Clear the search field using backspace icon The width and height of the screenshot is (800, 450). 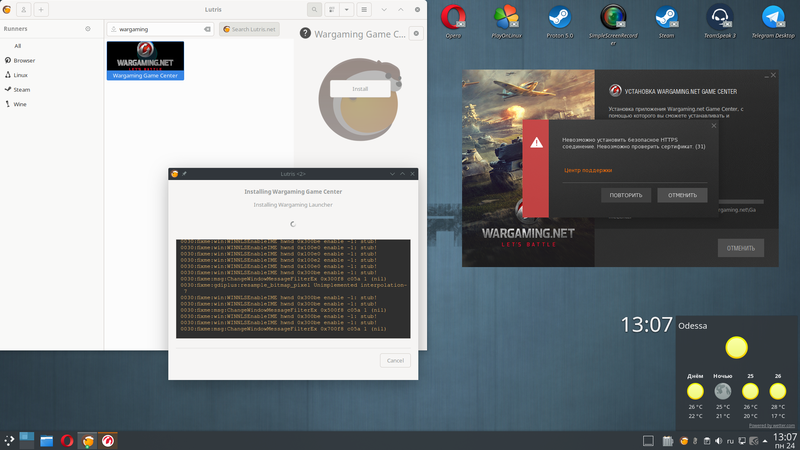pyautogui.click(x=207, y=29)
